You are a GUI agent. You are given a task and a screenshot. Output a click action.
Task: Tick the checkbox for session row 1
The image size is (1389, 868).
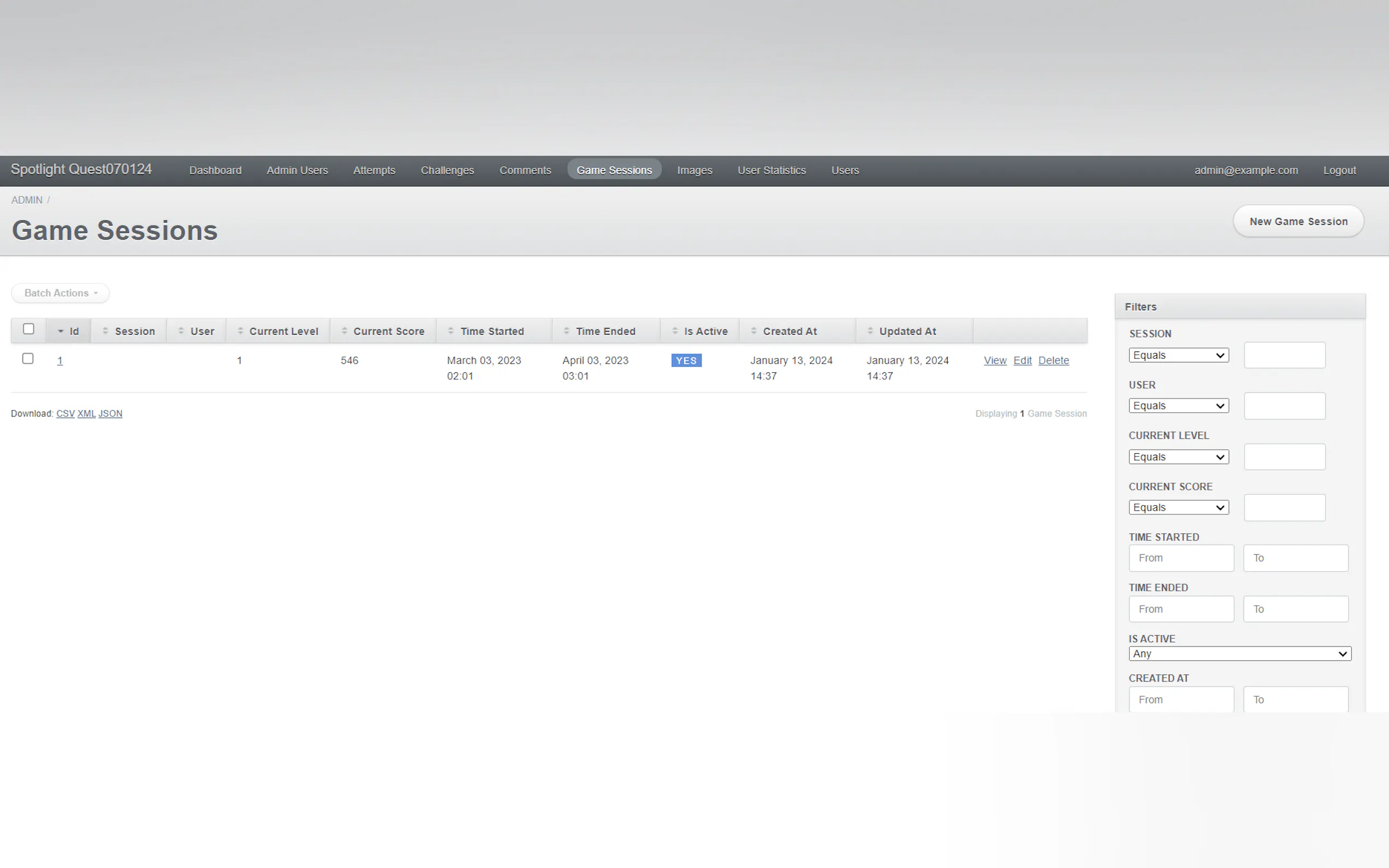(27, 359)
